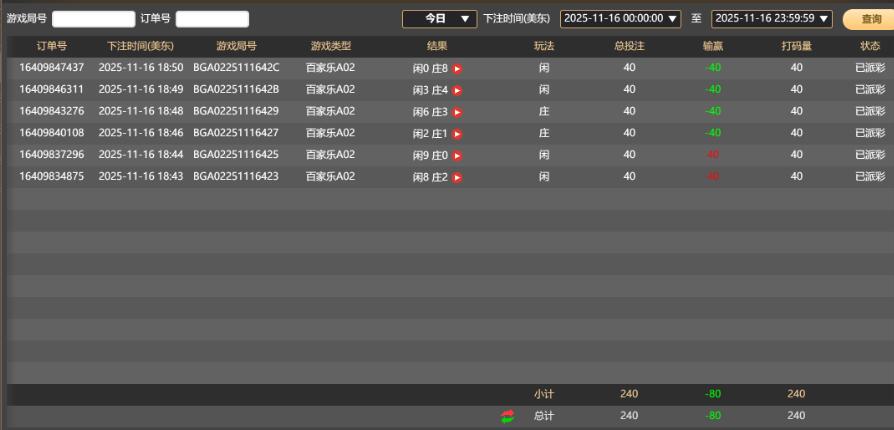
Task: Open the end datetime 23:59:59 dropdown
Action: click(771, 19)
